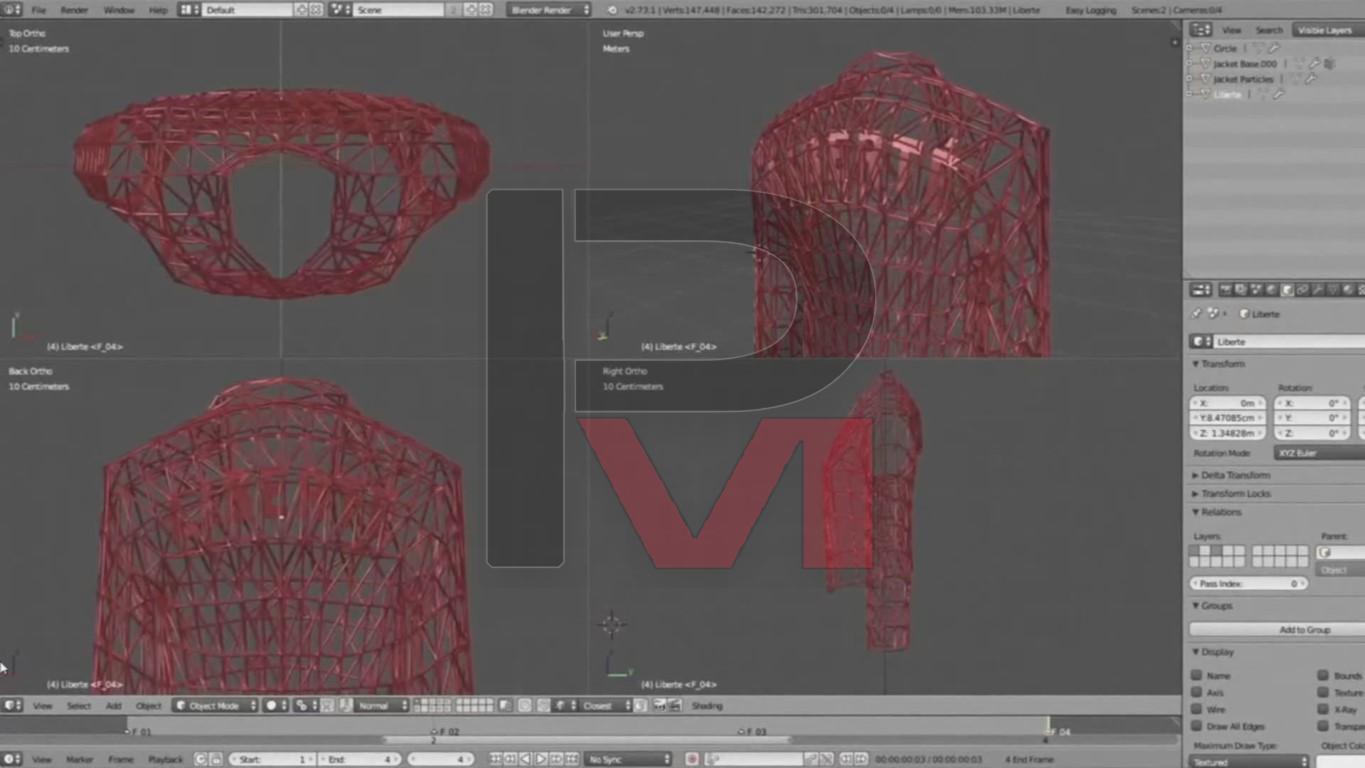Screen dimensions: 1365x768
Task: Open the 3D view Select menu
Action: (x=79, y=706)
